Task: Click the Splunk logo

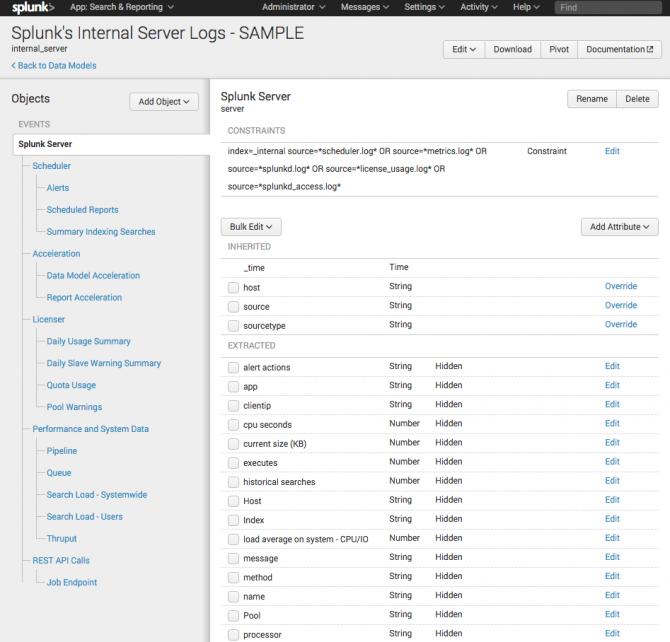Action: (x=33, y=7)
